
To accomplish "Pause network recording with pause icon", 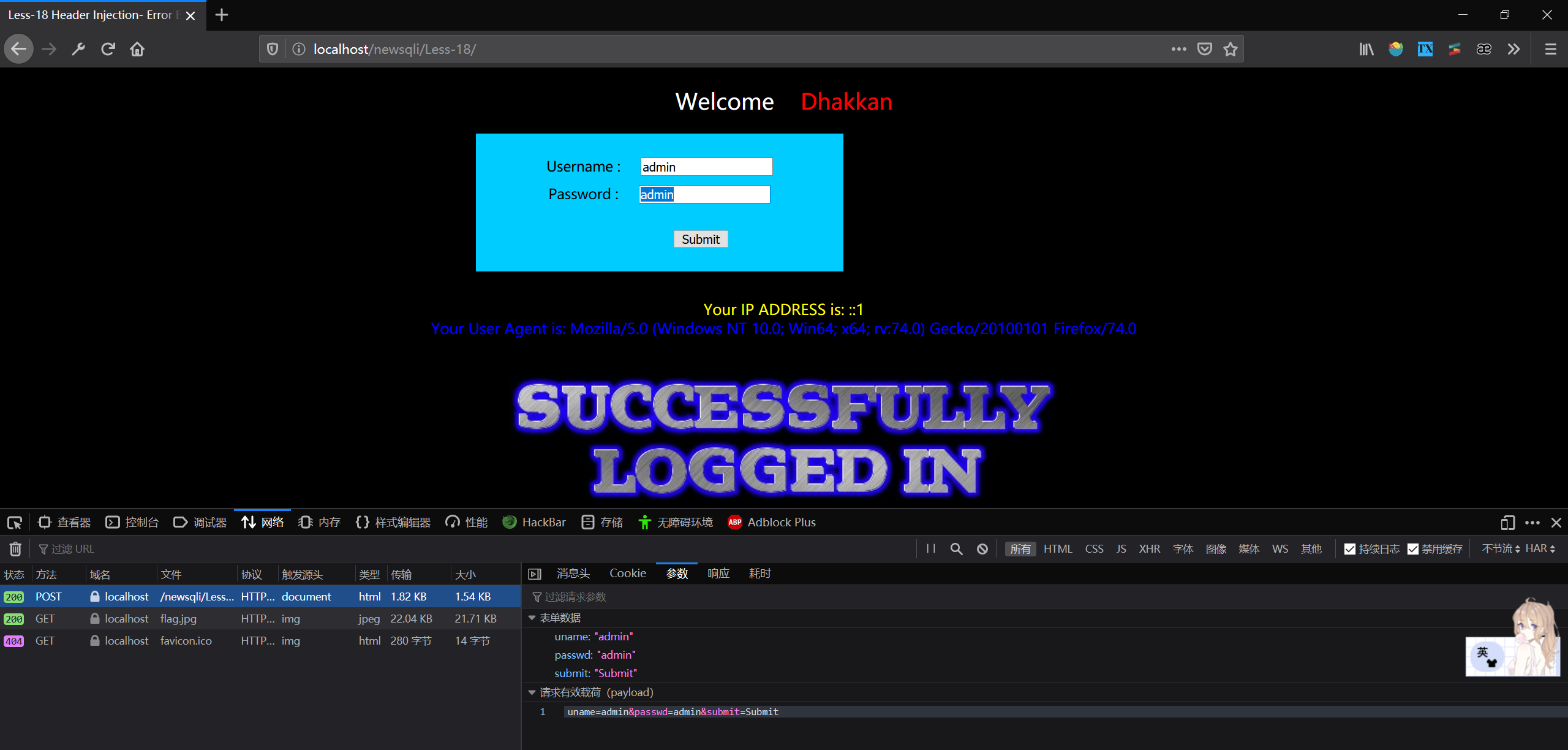I will pos(930,549).
